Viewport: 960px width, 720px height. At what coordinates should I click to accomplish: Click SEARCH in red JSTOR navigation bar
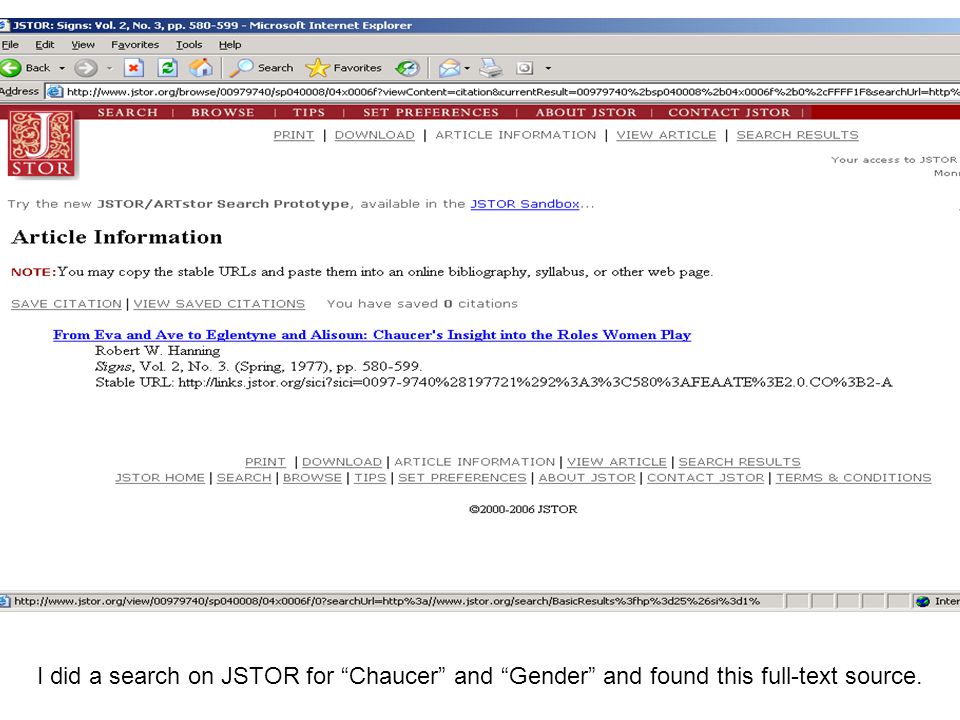click(x=127, y=113)
